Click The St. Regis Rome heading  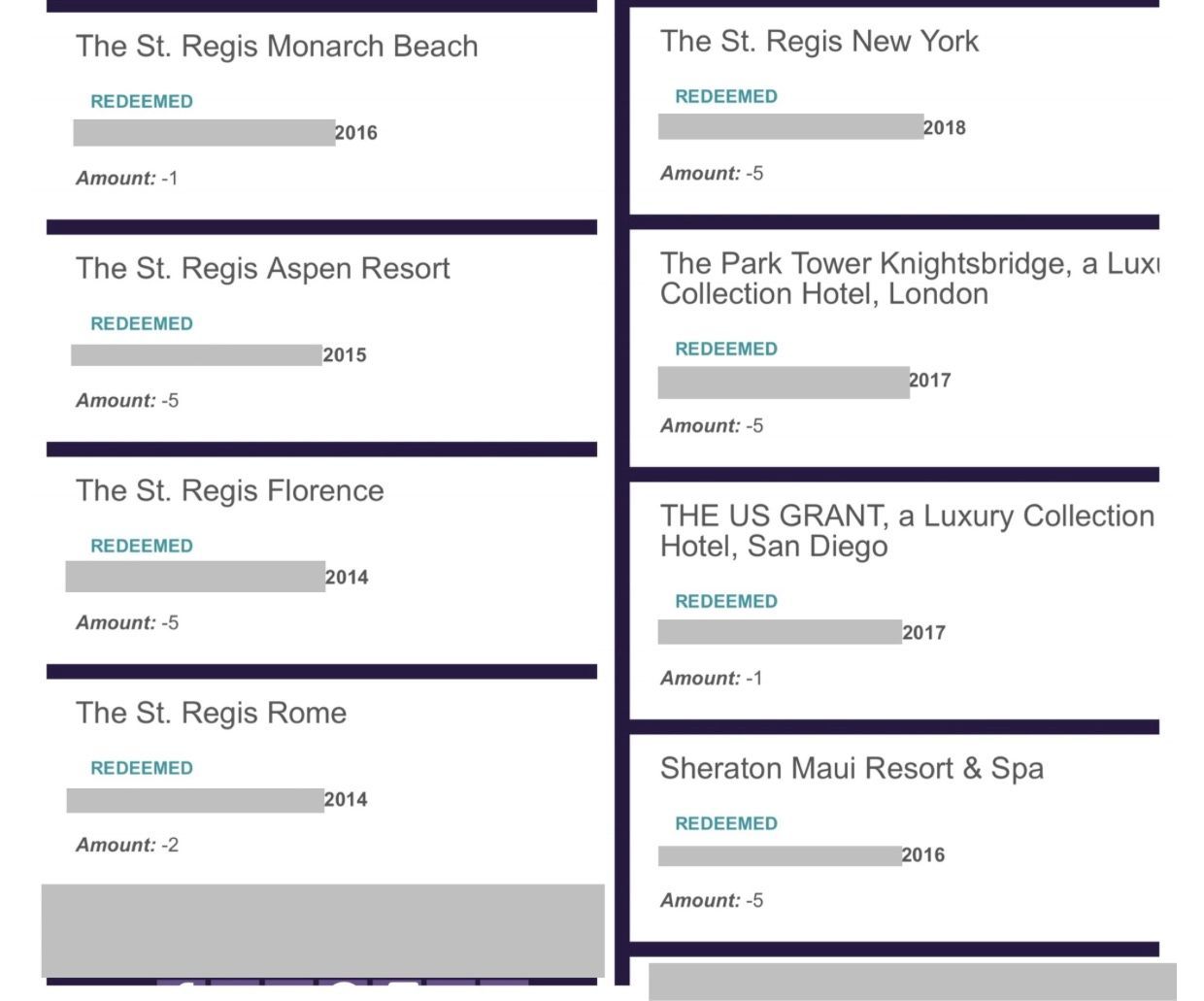point(211,714)
